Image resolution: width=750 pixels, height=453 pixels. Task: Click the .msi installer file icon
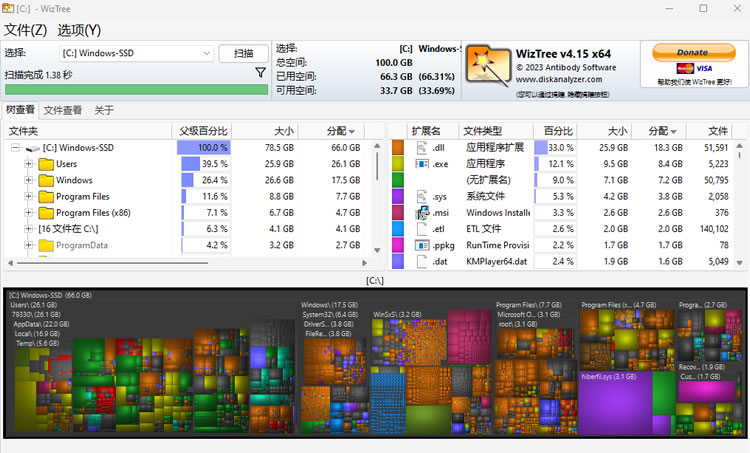pyautogui.click(x=421, y=213)
